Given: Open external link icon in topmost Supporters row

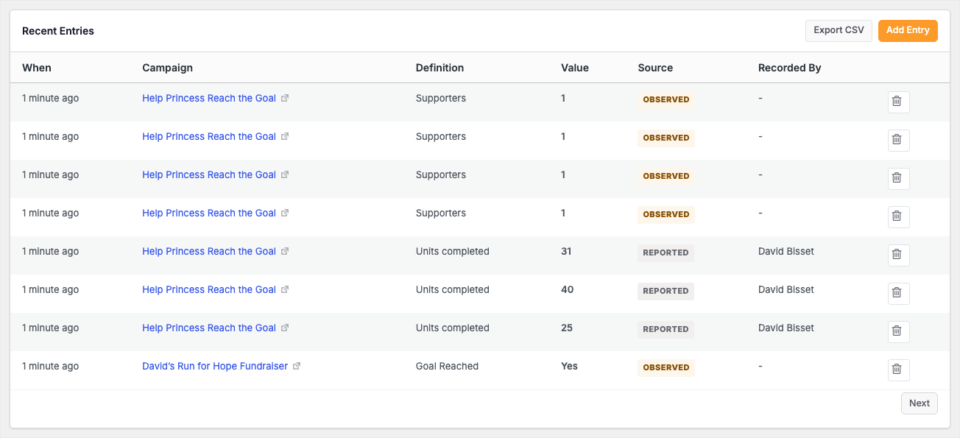Looking at the screenshot, I should coord(285,98).
